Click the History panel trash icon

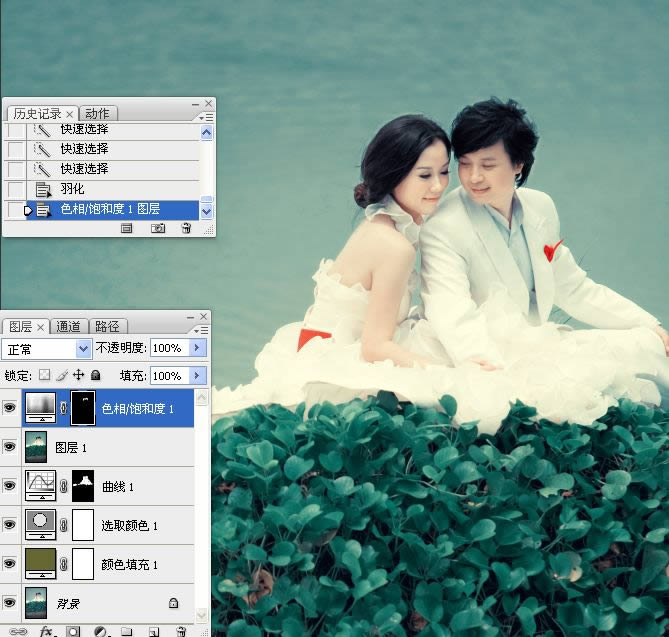click(185, 228)
